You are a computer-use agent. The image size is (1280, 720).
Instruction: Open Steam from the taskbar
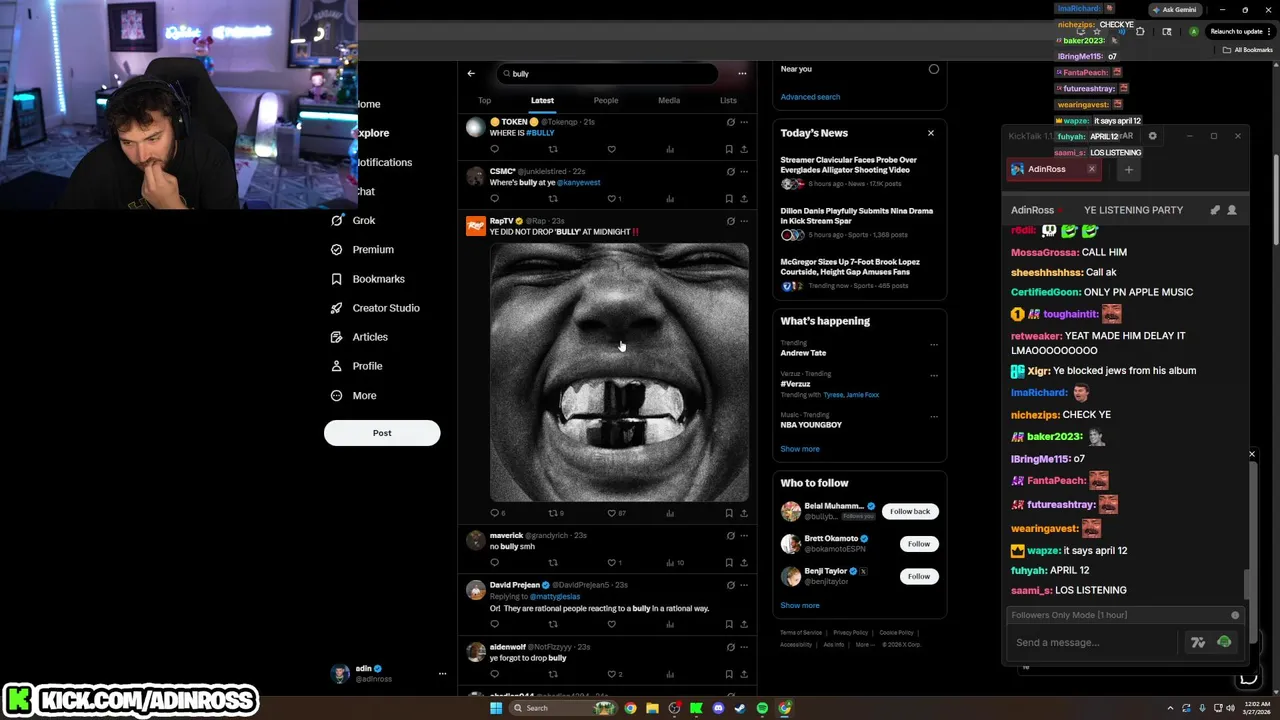click(740, 708)
